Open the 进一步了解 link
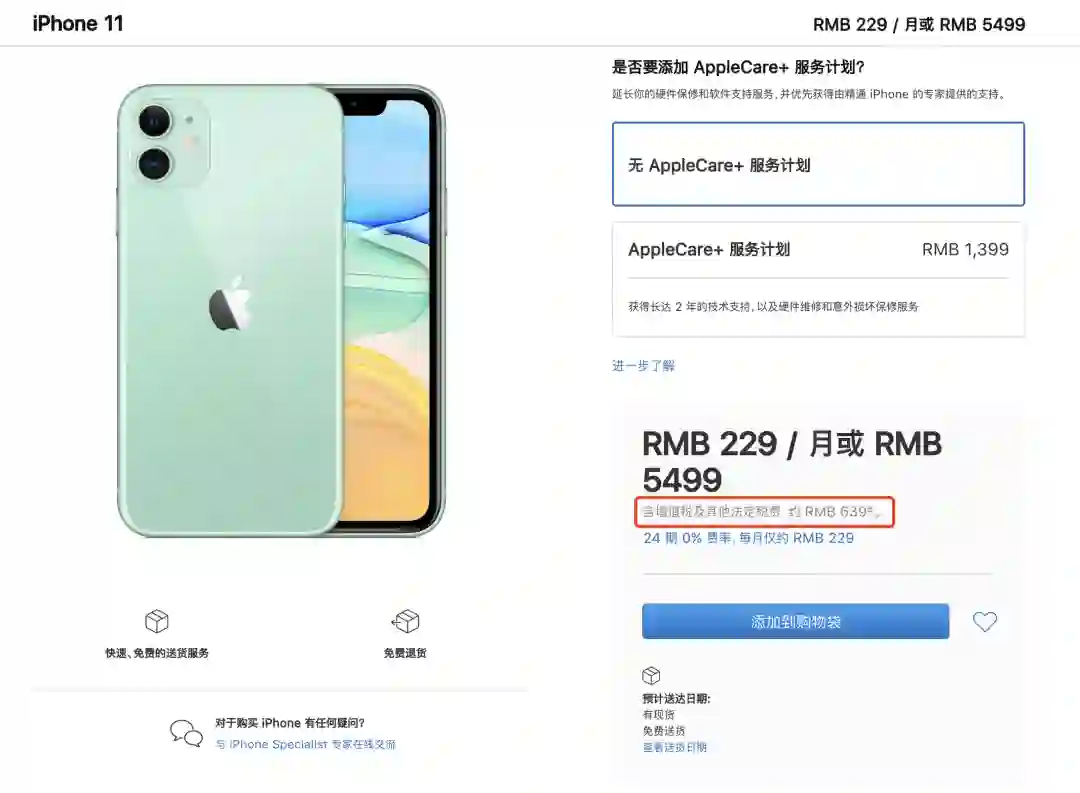 coord(643,366)
